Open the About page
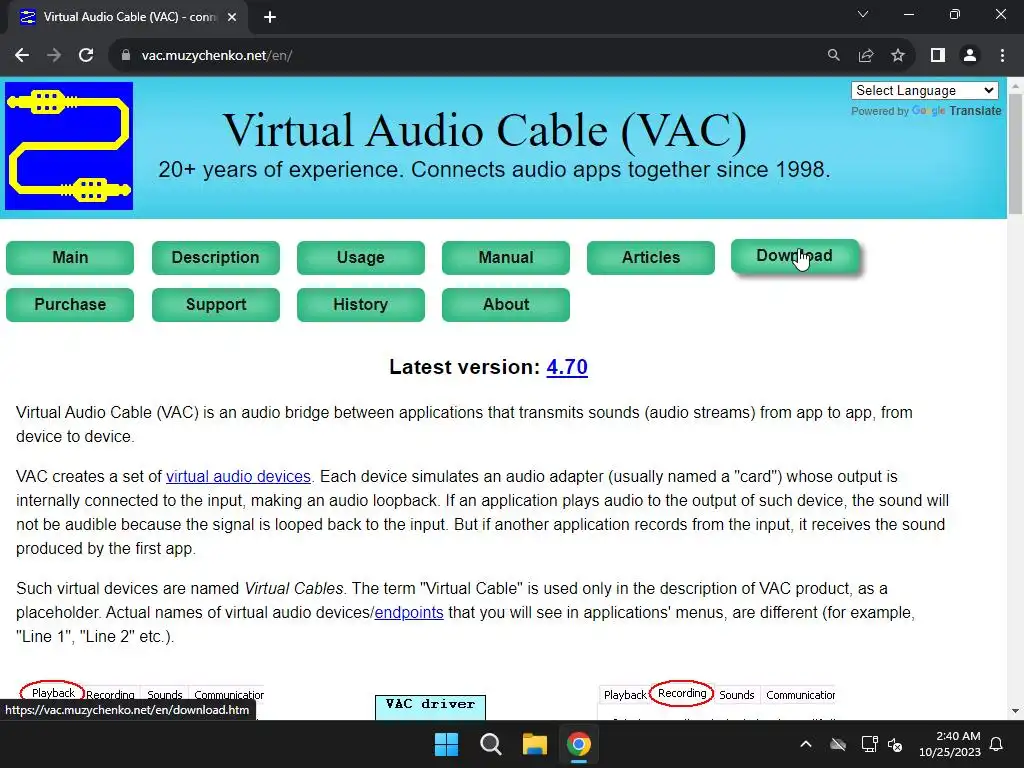The image size is (1024, 768). 505,304
